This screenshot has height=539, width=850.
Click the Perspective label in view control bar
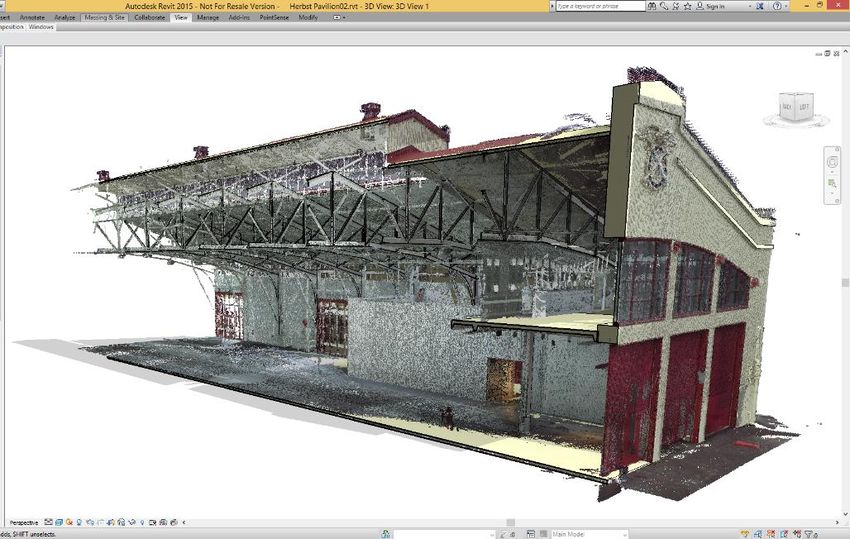coord(25,522)
